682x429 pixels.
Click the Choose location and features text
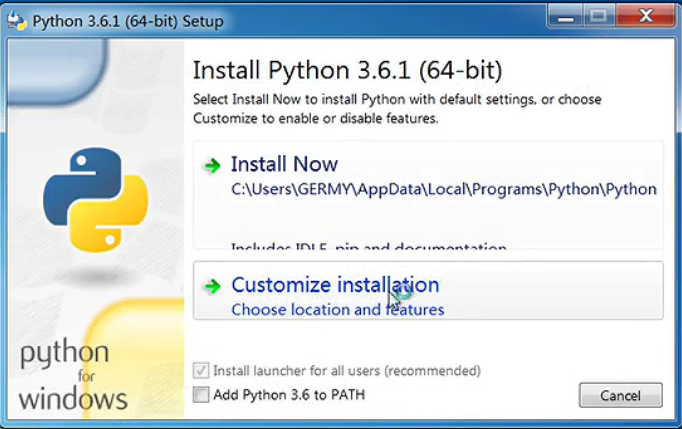338,310
